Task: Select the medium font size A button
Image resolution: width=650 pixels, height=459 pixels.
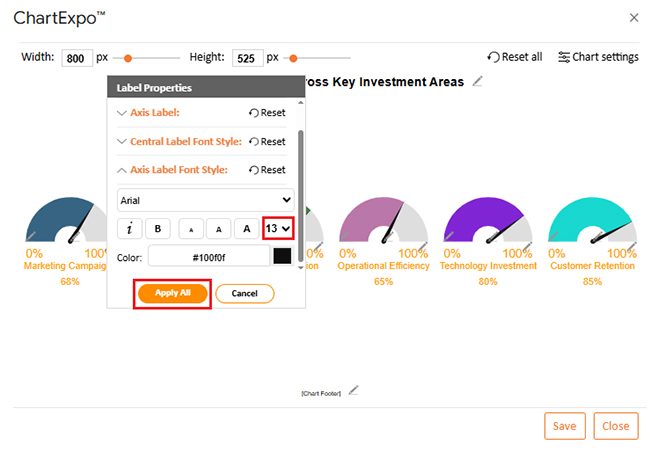Action: [x=219, y=229]
